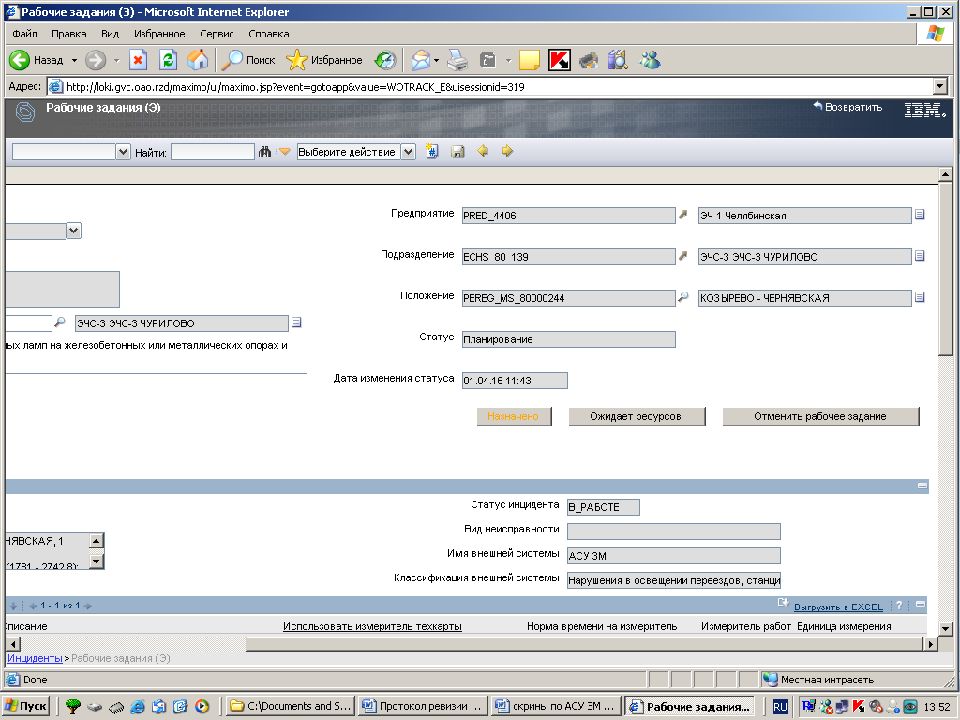Click the Вид неисправности field
Screen dimensions: 960x720
click(x=673, y=531)
